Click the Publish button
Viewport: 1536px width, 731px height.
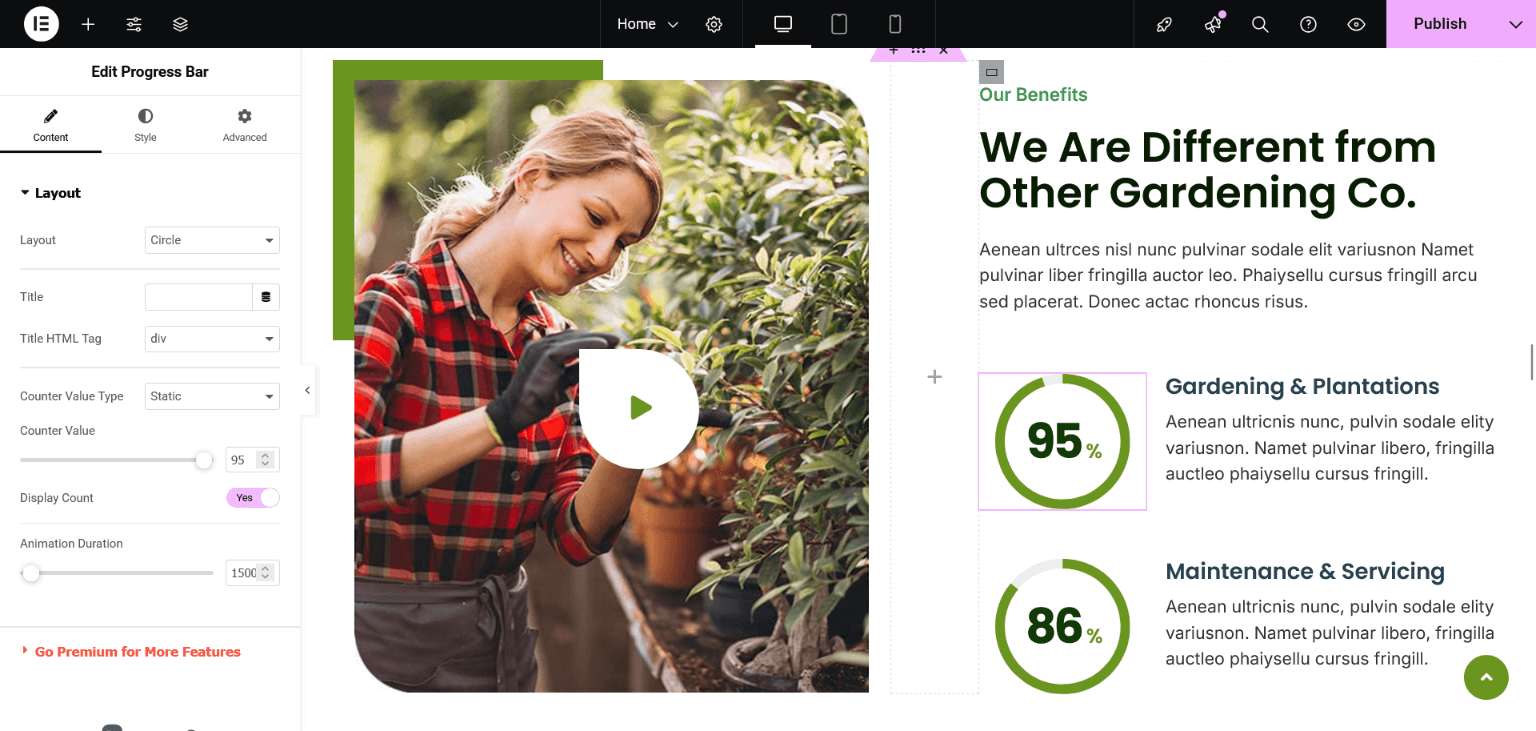(1439, 24)
